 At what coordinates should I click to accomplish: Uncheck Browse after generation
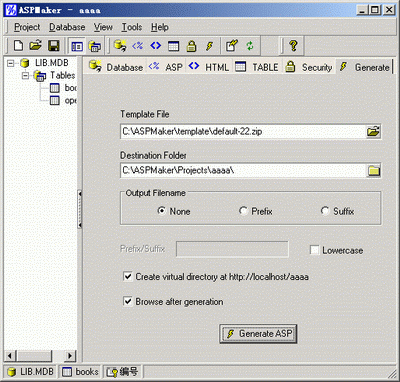[x=128, y=301]
